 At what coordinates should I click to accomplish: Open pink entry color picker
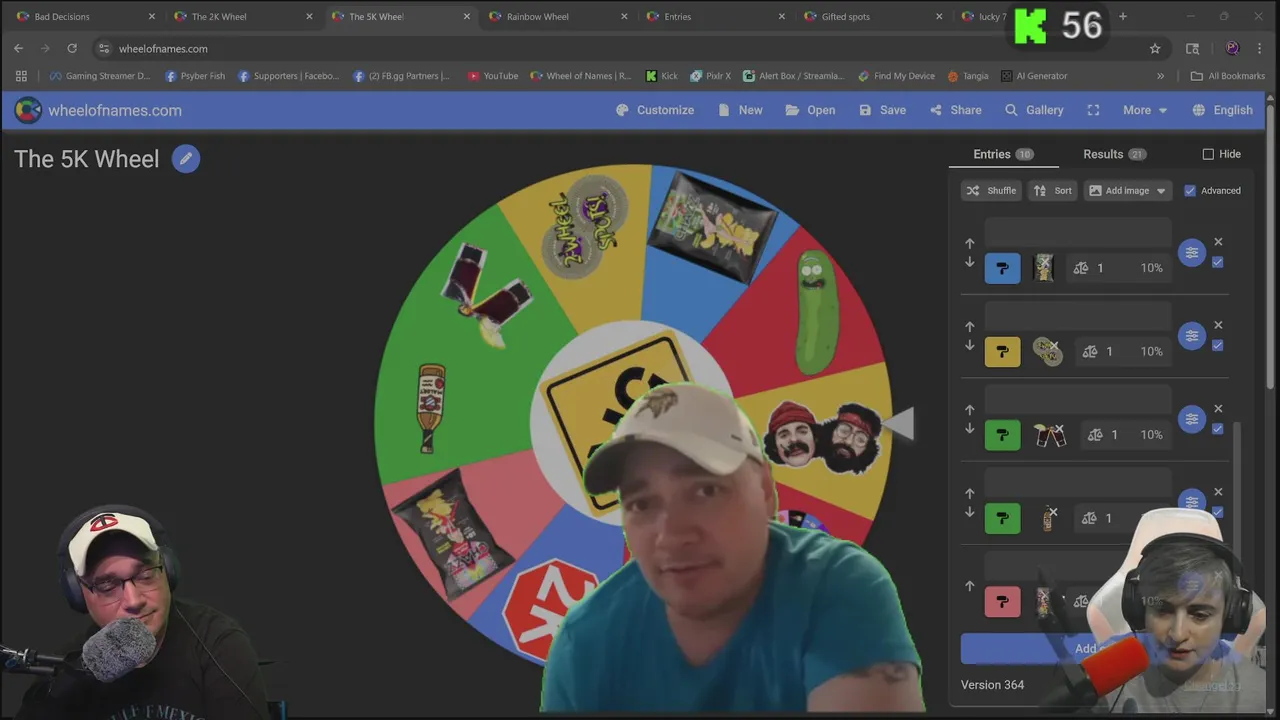tap(1003, 601)
